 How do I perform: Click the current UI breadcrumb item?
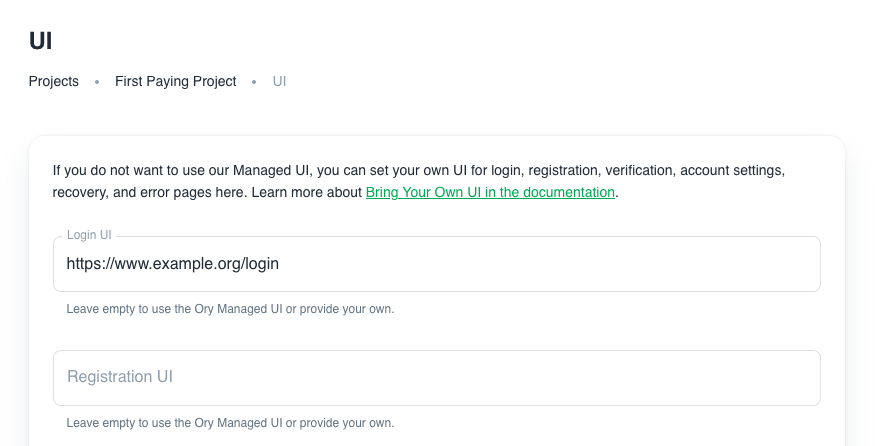(x=280, y=82)
